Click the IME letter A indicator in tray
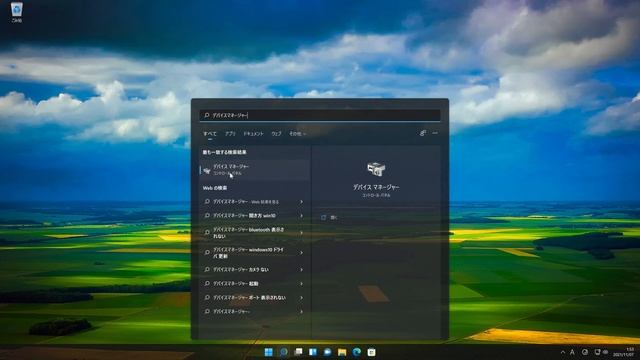 click(572, 352)
